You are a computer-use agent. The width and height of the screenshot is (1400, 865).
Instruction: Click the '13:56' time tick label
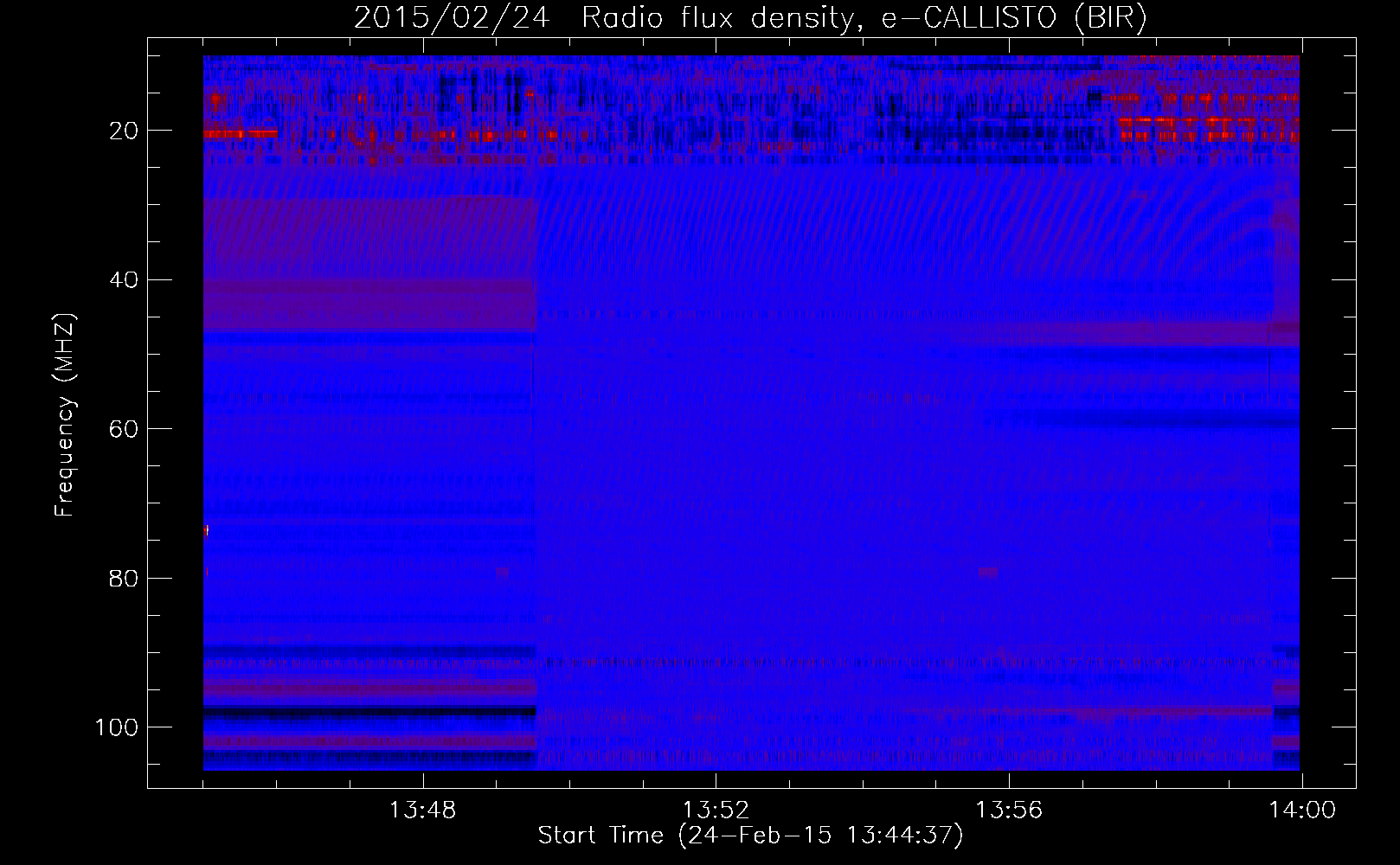tap(1009, 811)
